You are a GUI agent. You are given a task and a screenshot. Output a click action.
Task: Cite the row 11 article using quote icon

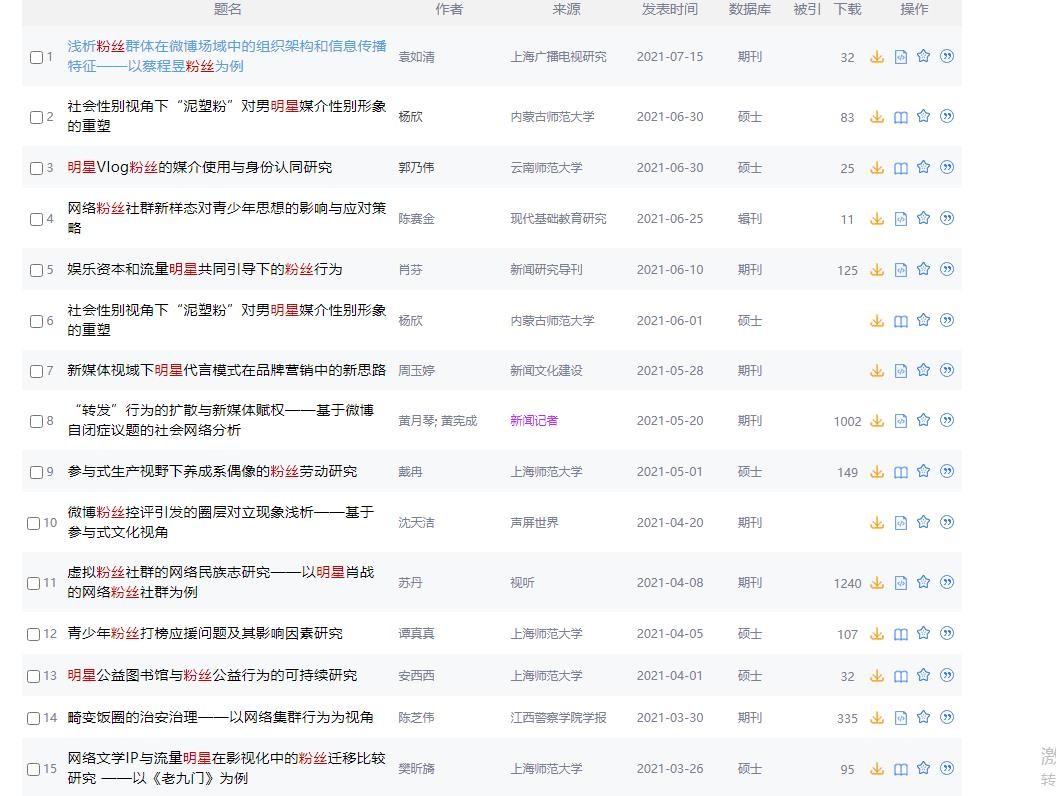pos(946,582)
